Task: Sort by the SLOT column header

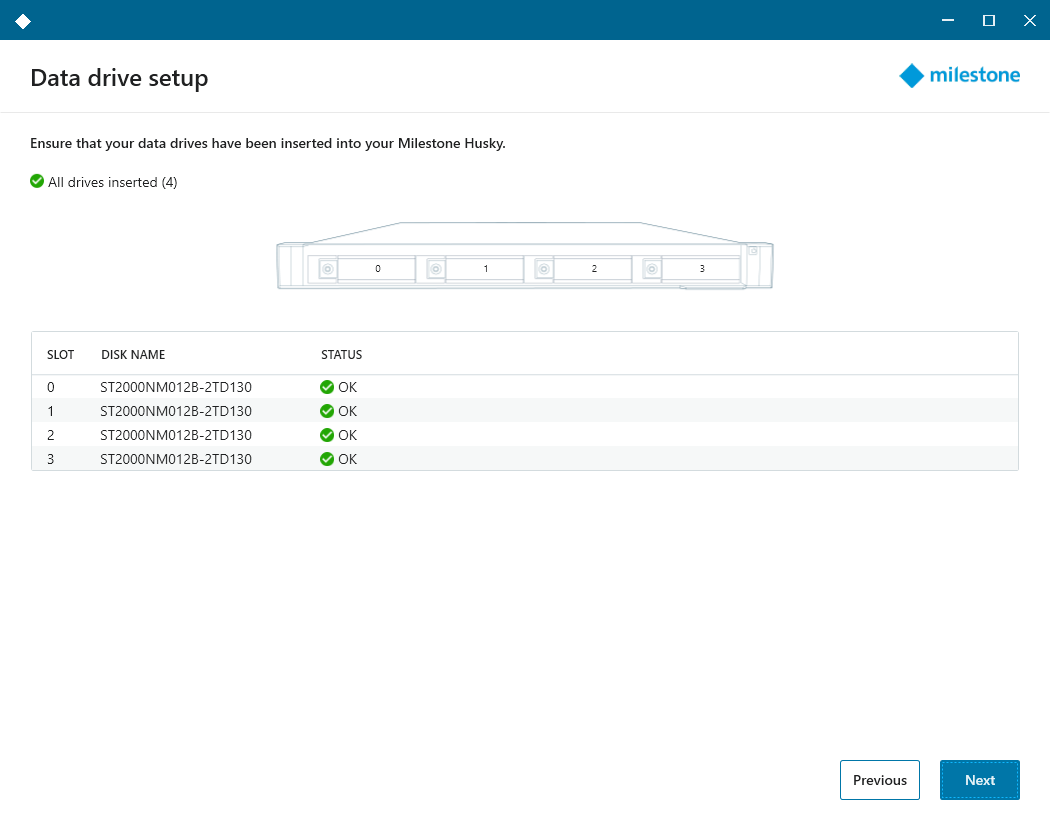Action: pyautogui.click(x=60, y=355)
